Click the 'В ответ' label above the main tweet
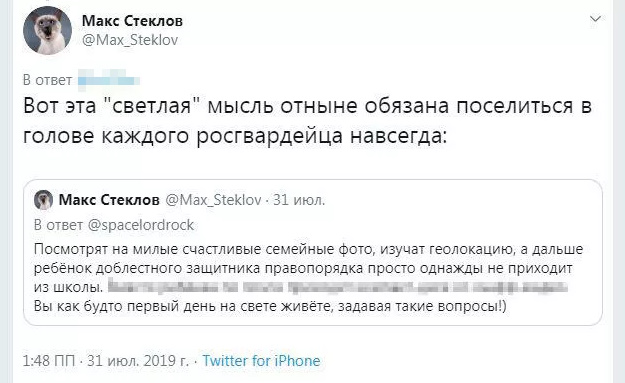Viewport: 625px width, 383px height. 47,80
